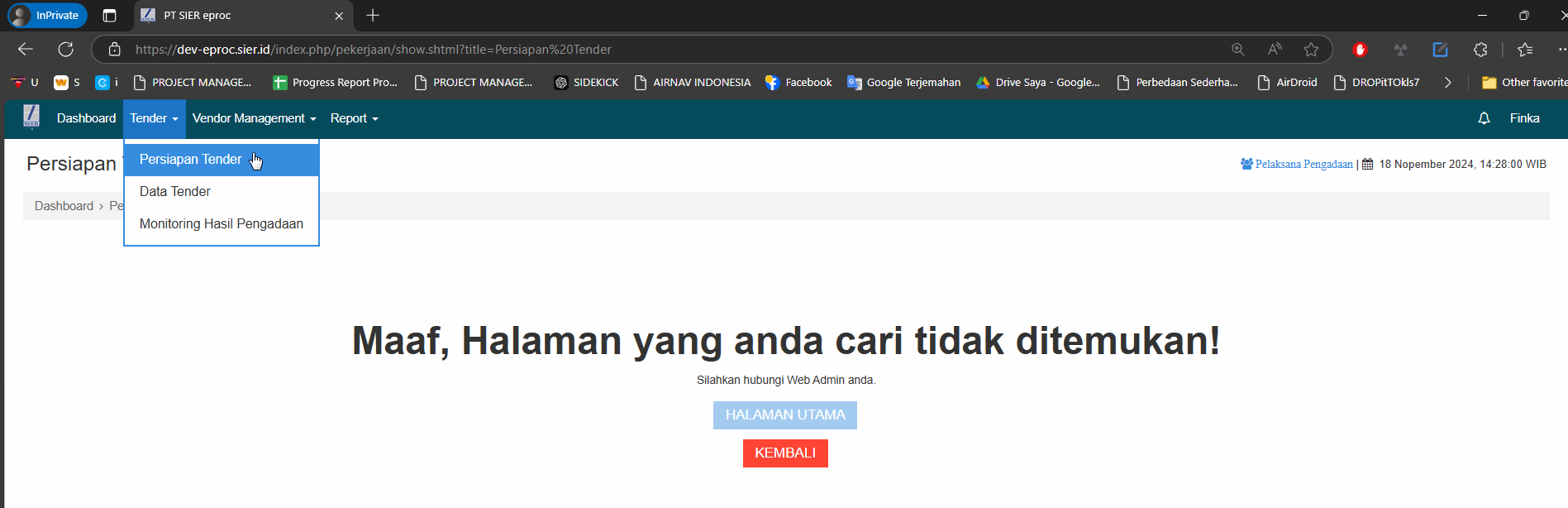Click the zoom magnifier icon in address bar

pos(1238,50)
